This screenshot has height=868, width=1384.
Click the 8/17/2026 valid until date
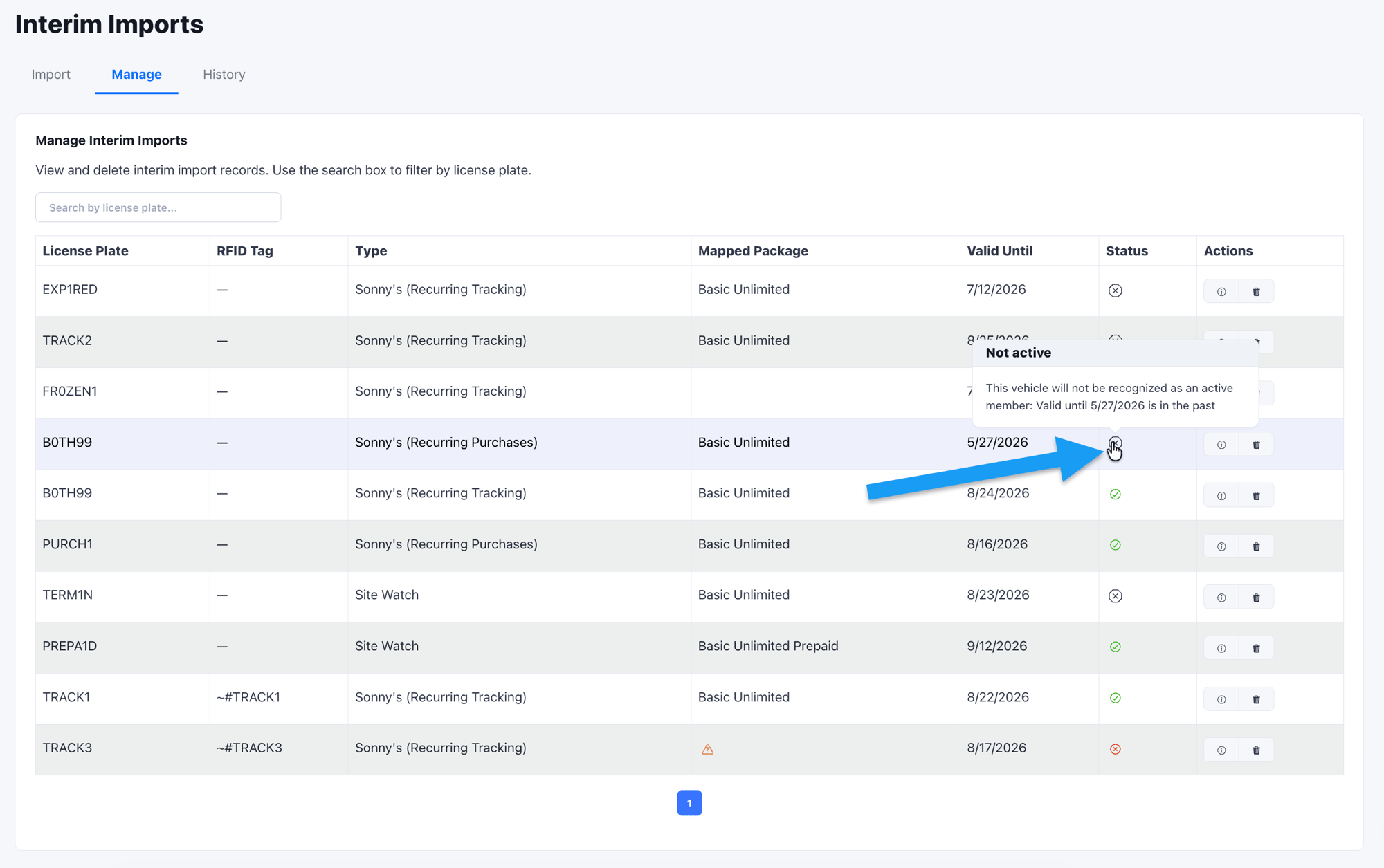996,748
